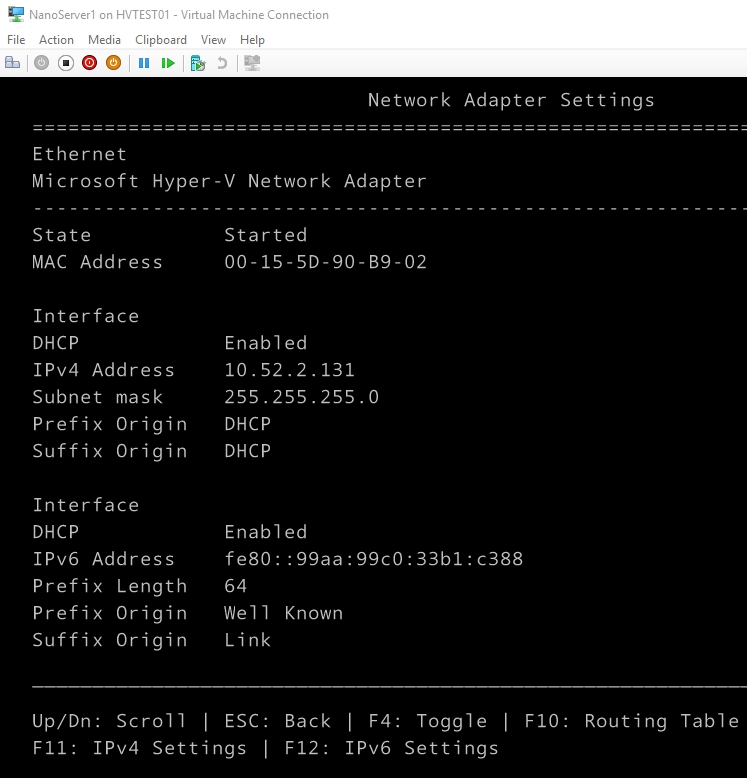Click the IPv4 Address value 10.52.2.131
This screenshot has height=778, width=747.
(289, 370)
